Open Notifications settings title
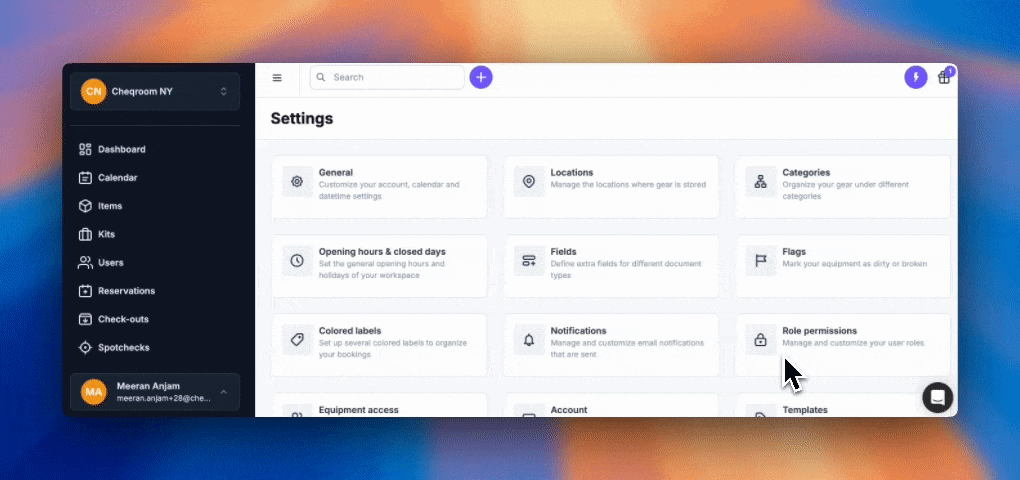 578,330
